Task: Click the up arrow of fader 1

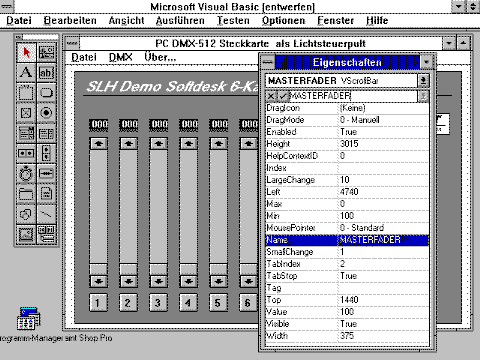Action: pyautogui.click(x=98, y=144)
